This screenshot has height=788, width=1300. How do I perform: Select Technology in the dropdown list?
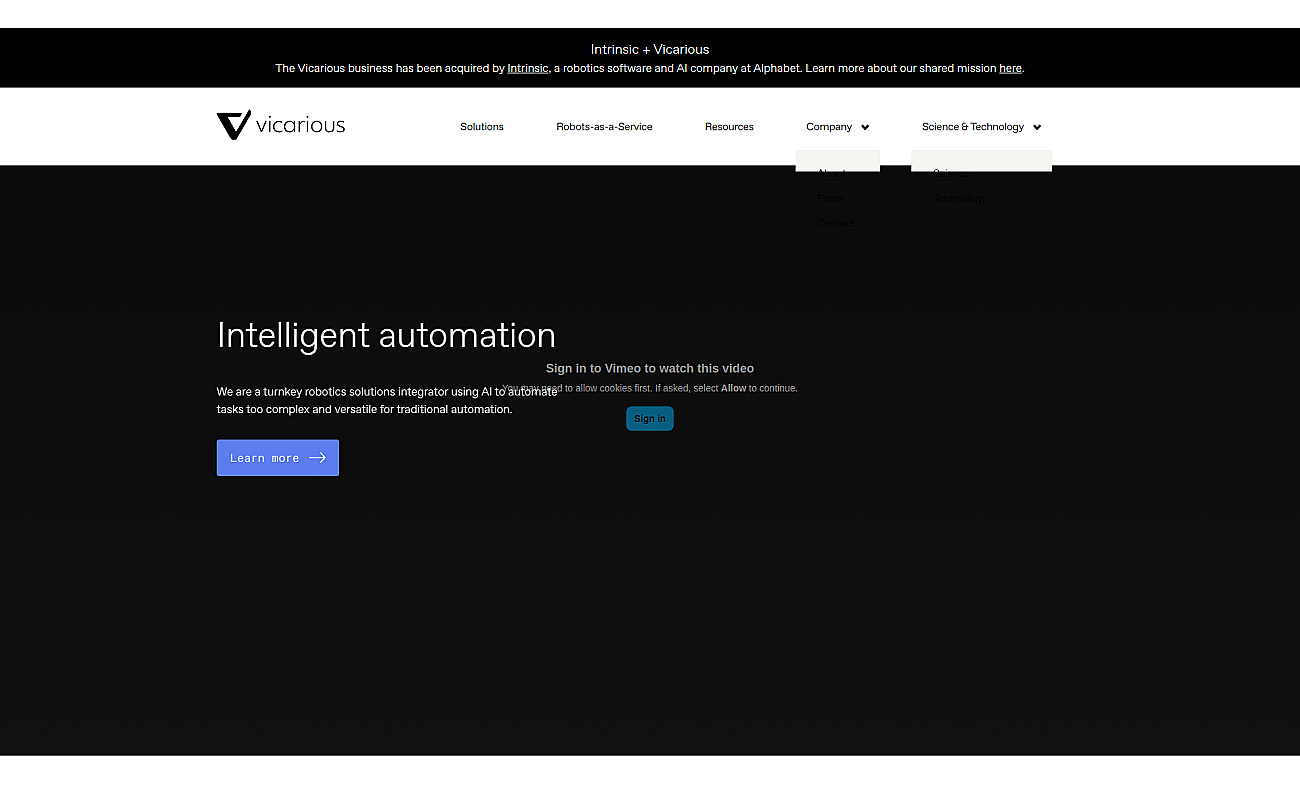point(960,198)
